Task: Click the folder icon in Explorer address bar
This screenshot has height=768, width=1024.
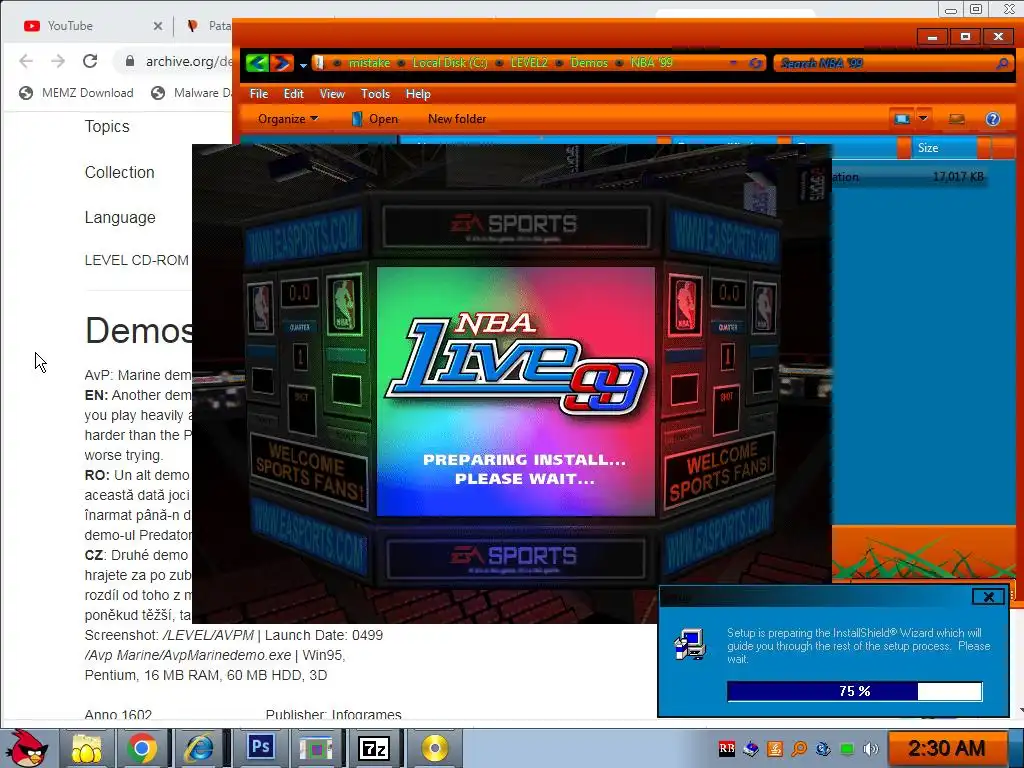Action: [319, 63]
